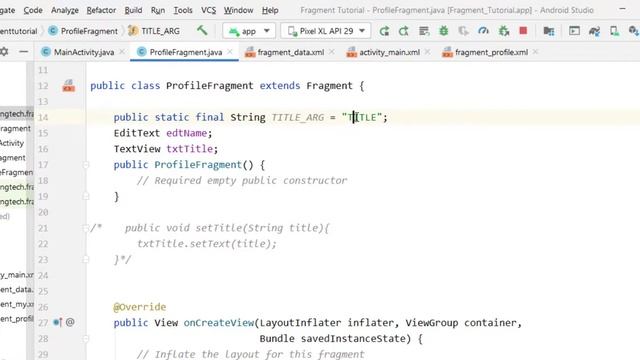Close the fragment_data.xml tab

click(x=331, y=52)
